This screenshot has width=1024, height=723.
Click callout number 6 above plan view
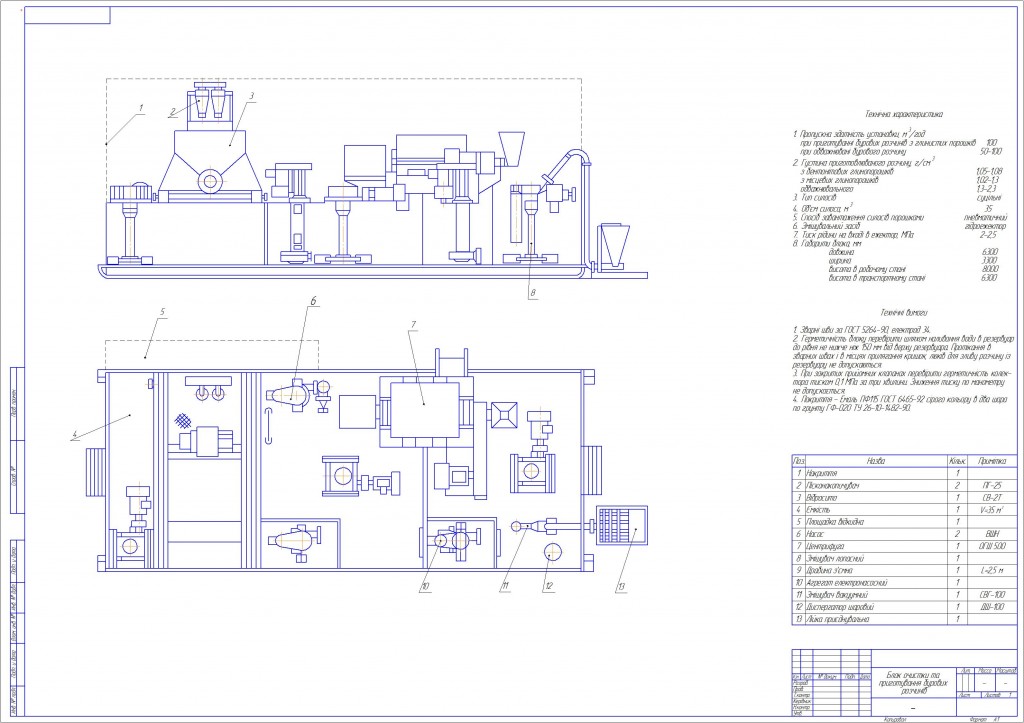click(313, 301)
